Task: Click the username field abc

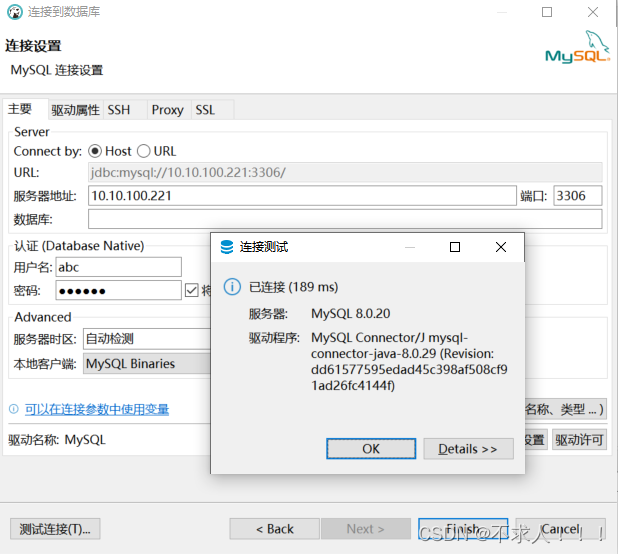Action: tap(119, 267)
